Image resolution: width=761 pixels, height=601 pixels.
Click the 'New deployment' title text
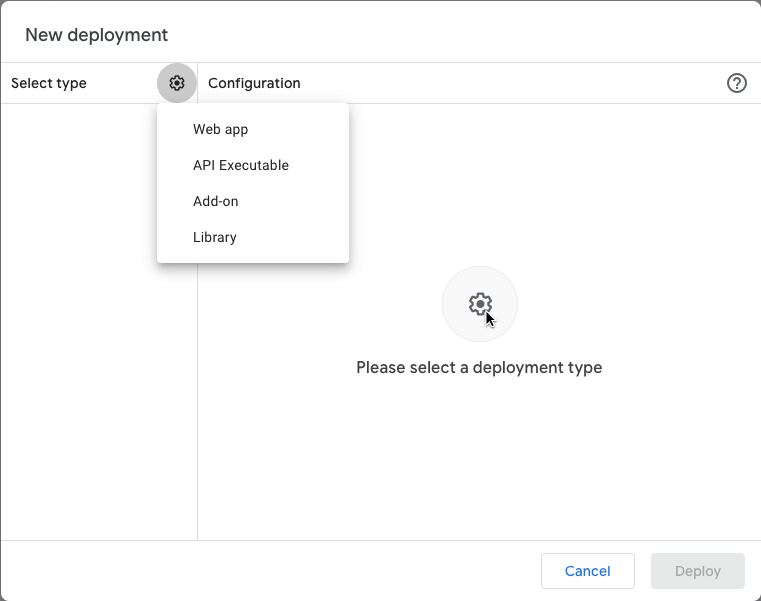97,35
